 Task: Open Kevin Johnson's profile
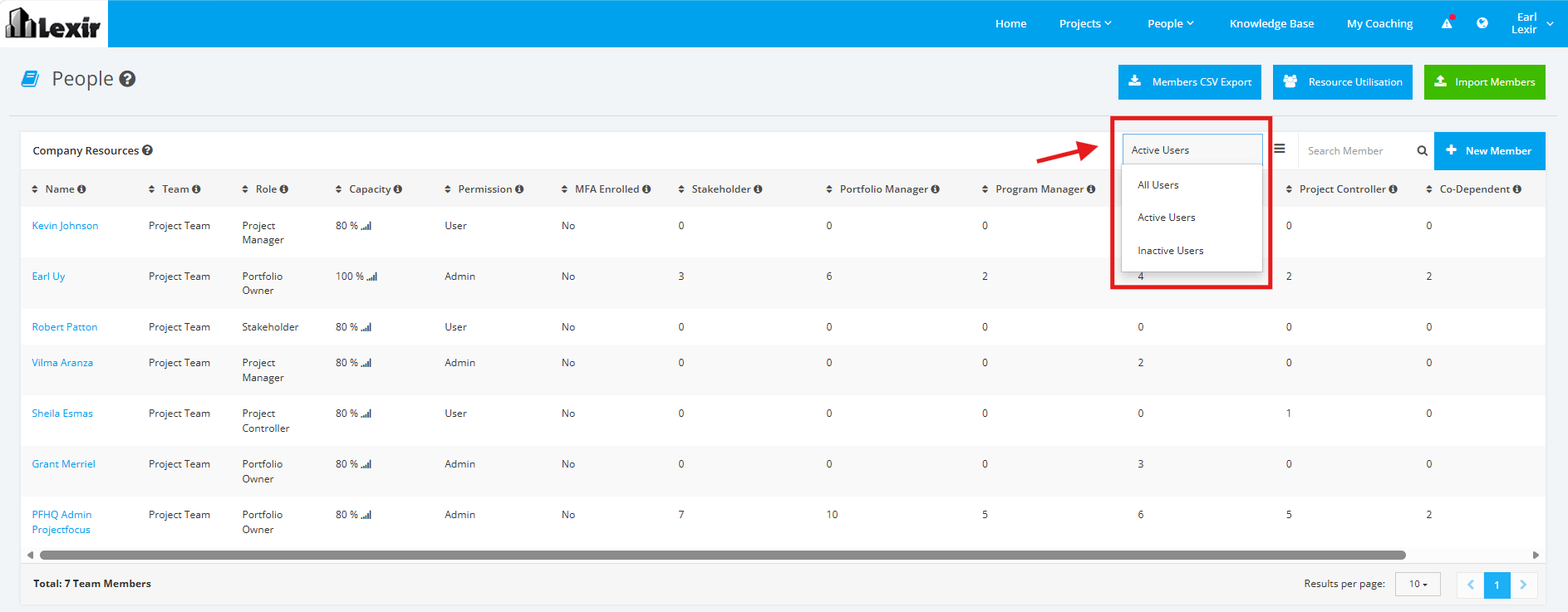coord(65,226)
